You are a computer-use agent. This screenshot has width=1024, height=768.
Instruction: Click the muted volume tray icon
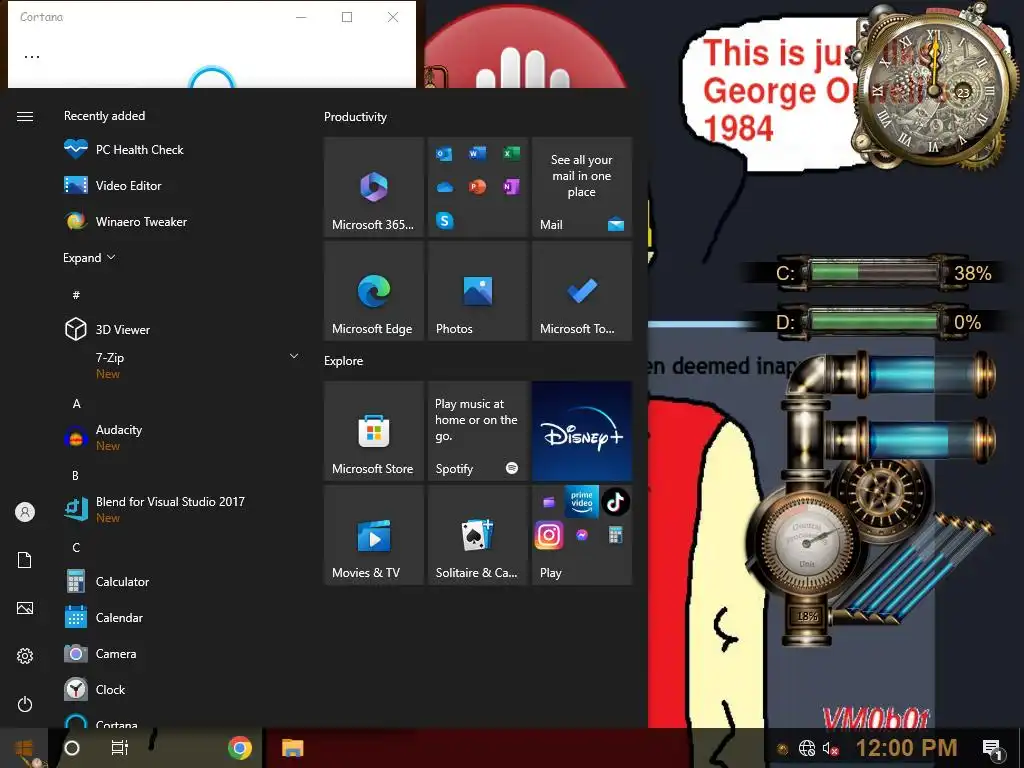(x=830, y=748)
